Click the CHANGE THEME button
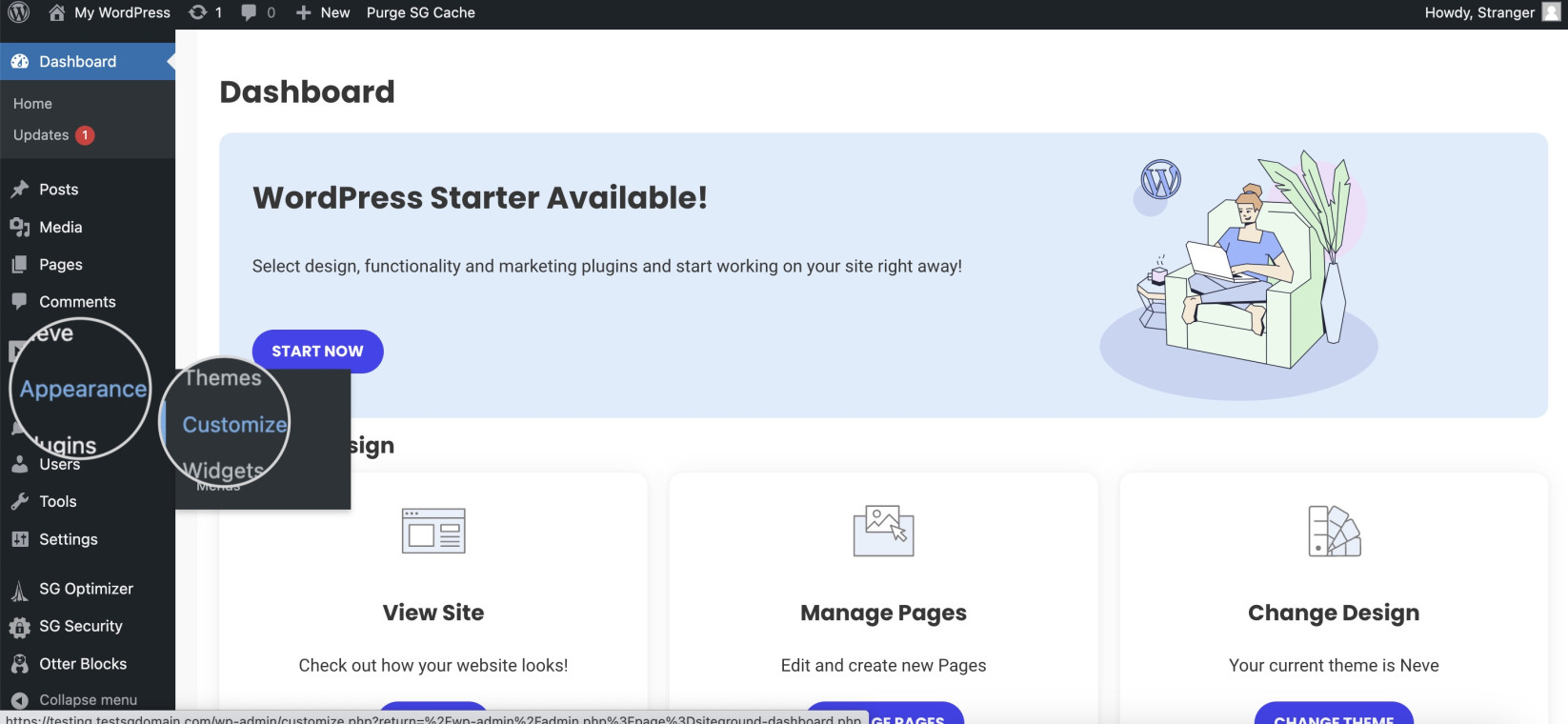Image resolution: width=1568 pixels, height=724 pixels. (x=1334, y=714)
